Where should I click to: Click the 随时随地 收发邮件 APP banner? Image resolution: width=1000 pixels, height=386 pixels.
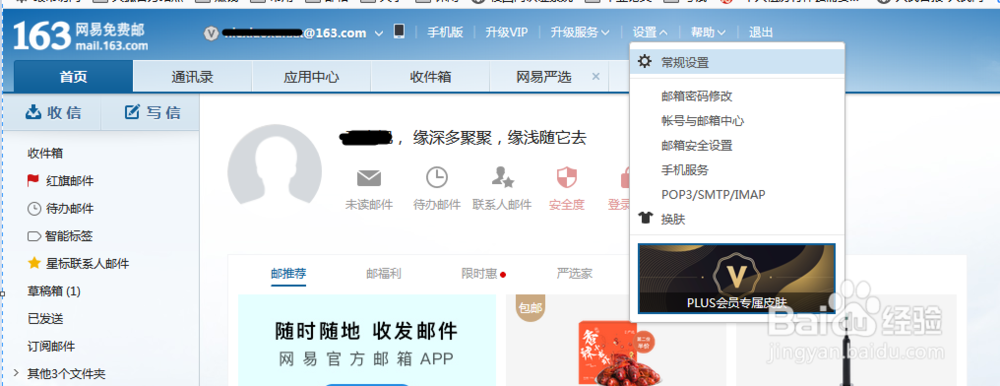coord(367,340)
